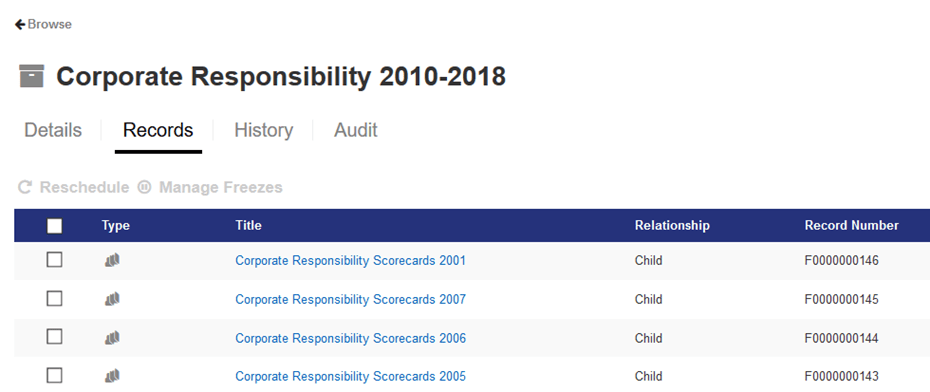Check the box for Scorecards 2001 row
The image size is (930, 392).
coord(55,260)
